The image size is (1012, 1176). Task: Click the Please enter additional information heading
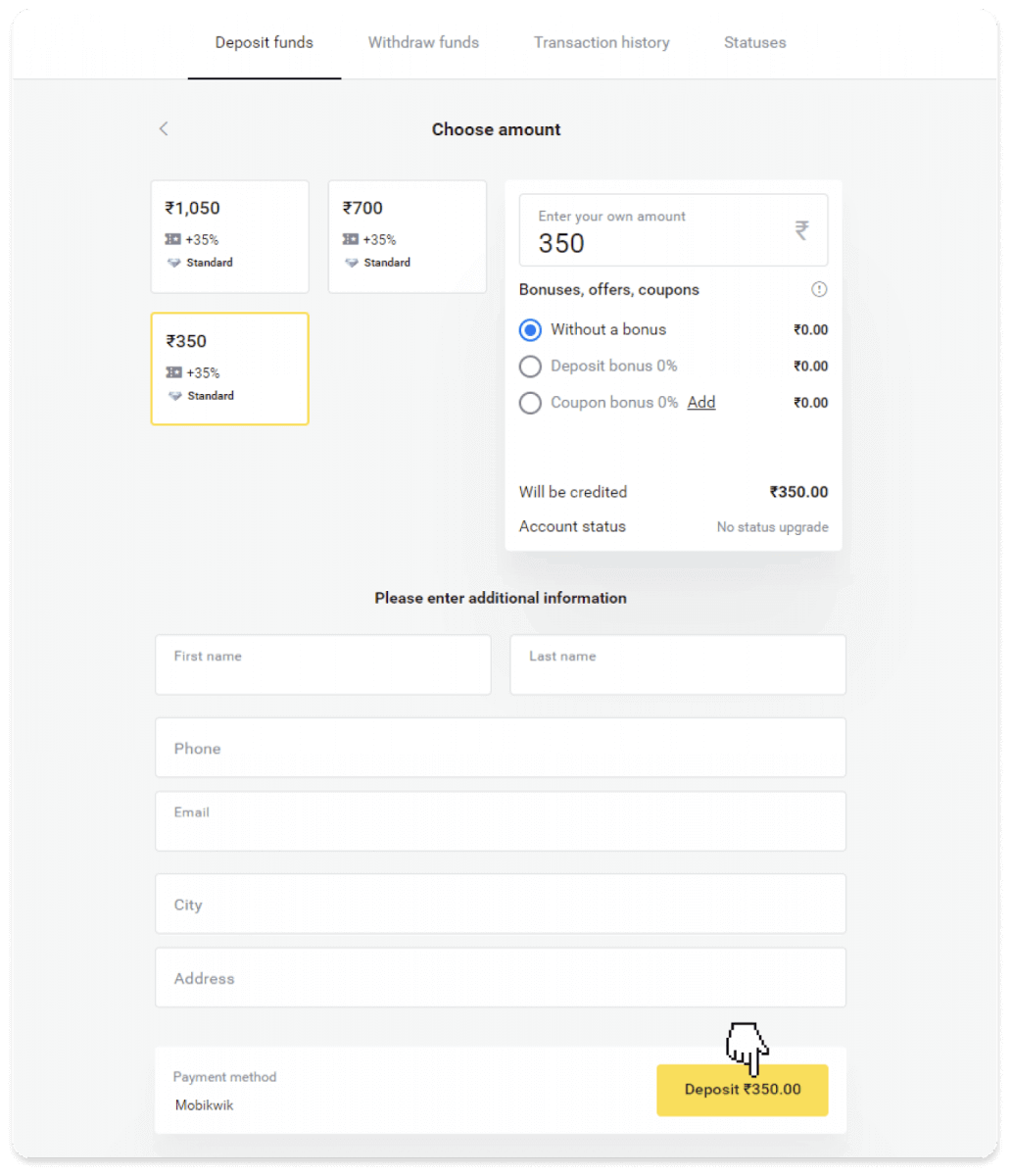(501, 598)
